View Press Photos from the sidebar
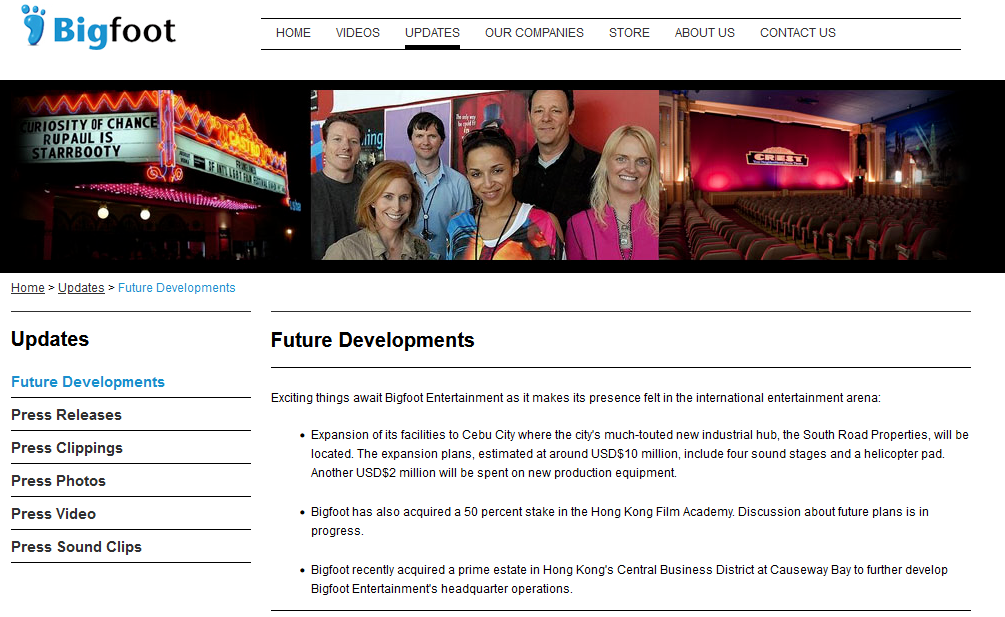 pos(58,481)
